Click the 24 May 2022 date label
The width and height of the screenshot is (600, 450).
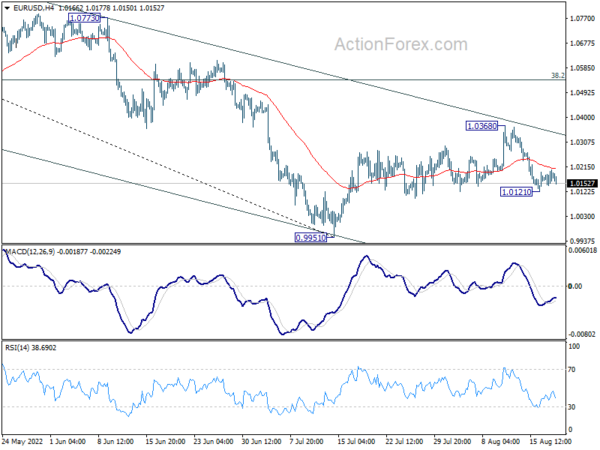point(20,442)
